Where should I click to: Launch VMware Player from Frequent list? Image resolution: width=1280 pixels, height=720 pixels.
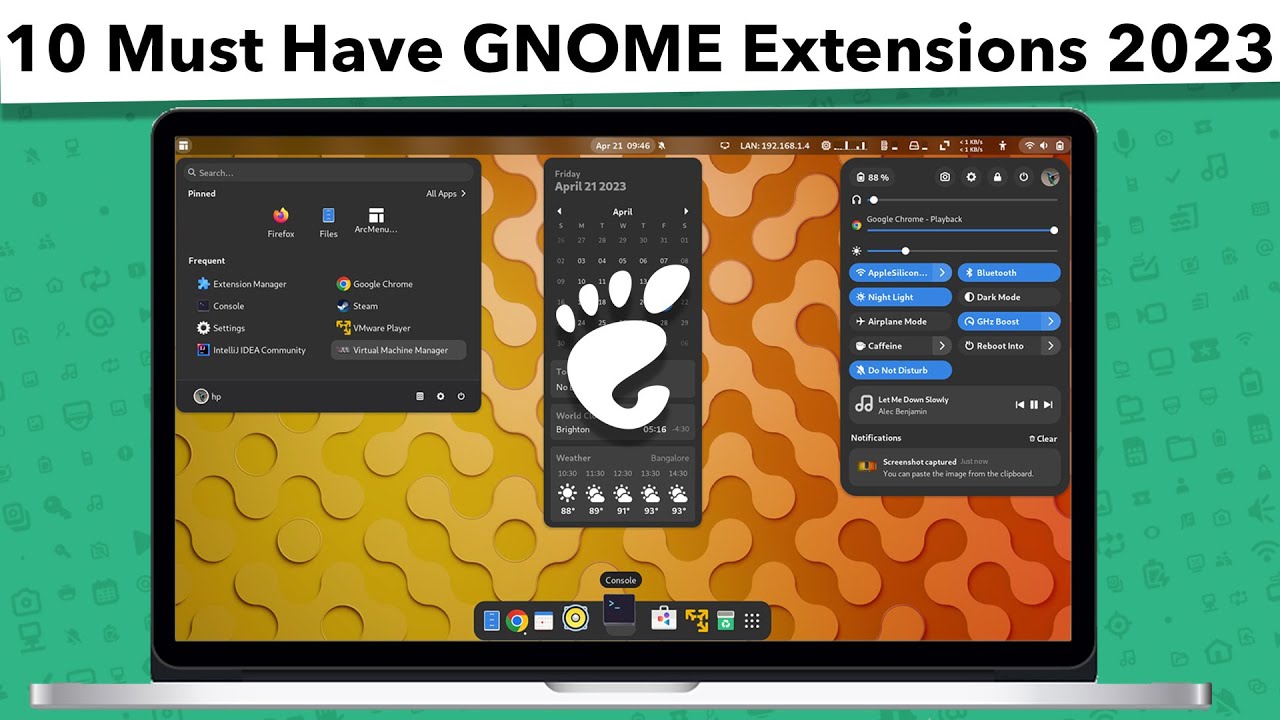coord(374,328)
